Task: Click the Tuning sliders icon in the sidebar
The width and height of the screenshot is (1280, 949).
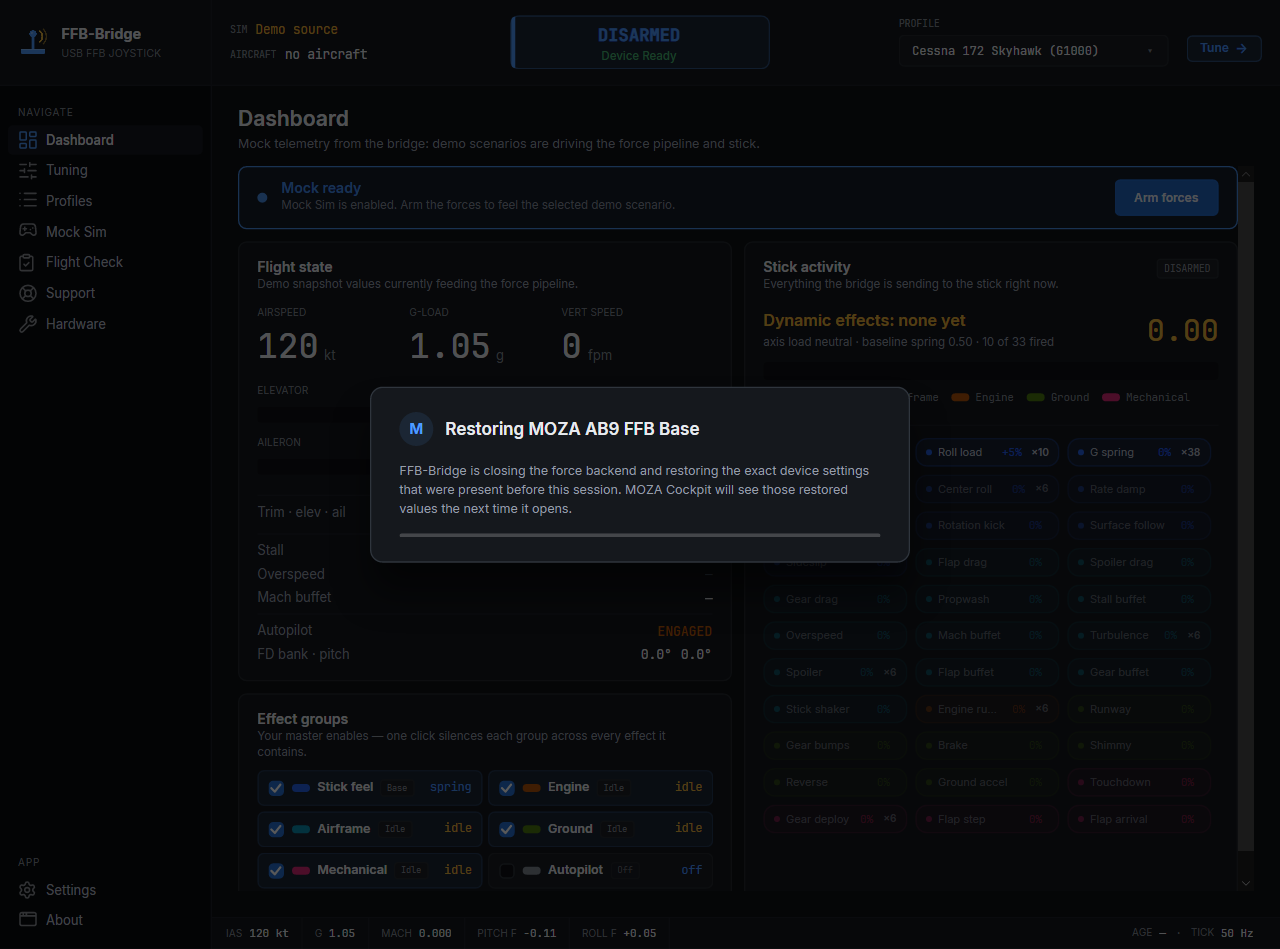Action: (28, 170)
